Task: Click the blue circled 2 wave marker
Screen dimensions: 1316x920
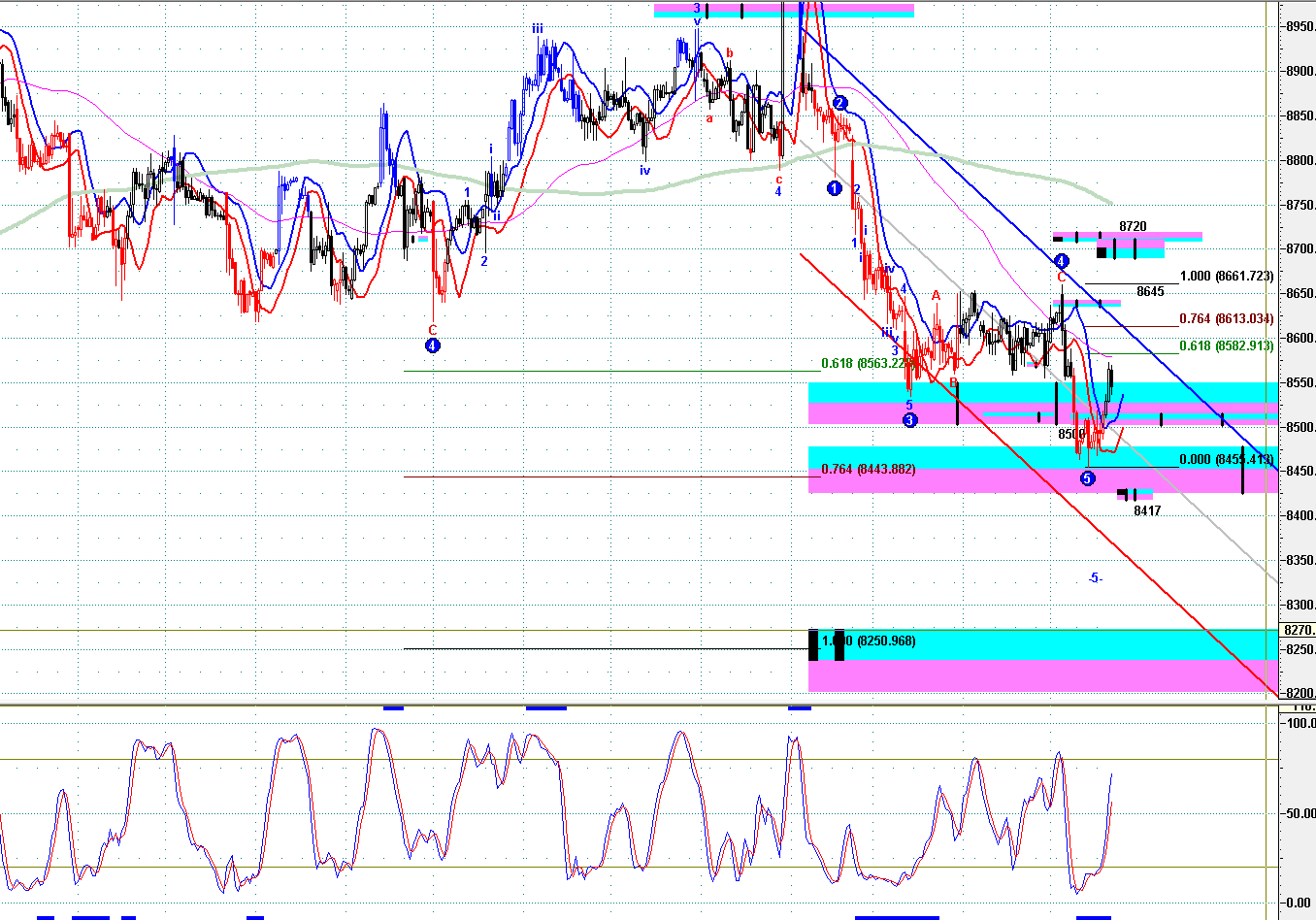Action: 840,103
